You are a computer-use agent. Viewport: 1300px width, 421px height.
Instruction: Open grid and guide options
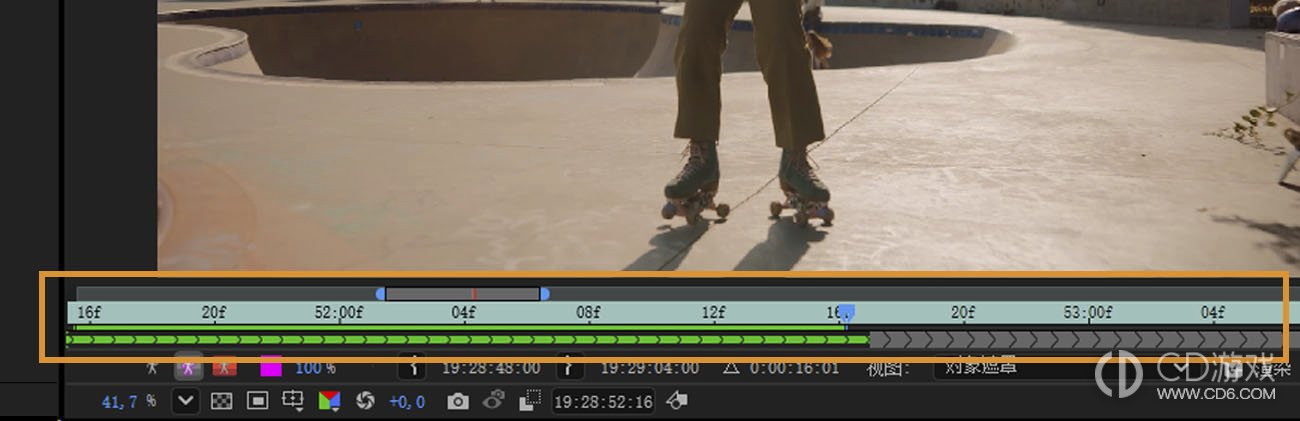293,401
